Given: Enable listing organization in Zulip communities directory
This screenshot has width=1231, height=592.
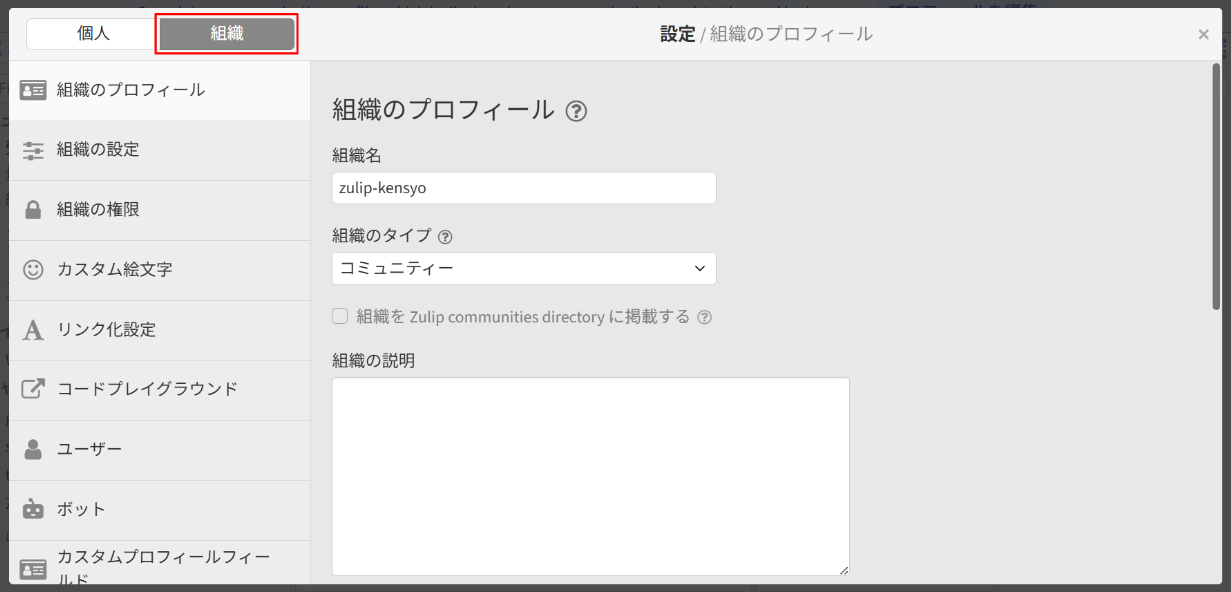Looking at the screenshot, I should (x=339, y=317).
